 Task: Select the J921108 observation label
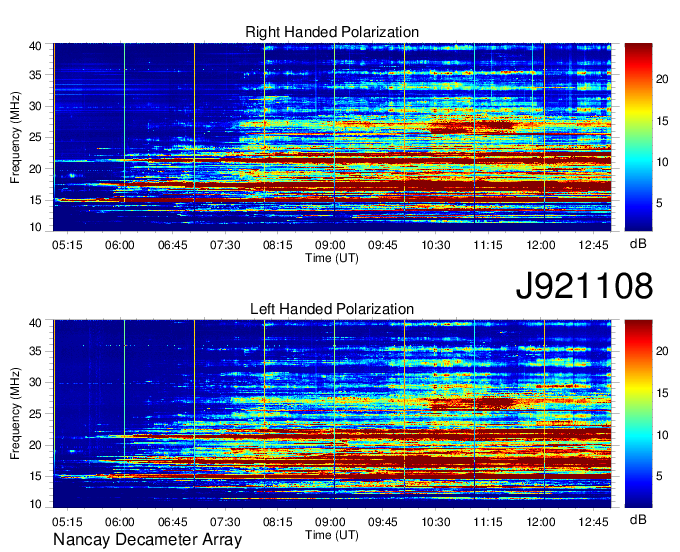point(584,286)
